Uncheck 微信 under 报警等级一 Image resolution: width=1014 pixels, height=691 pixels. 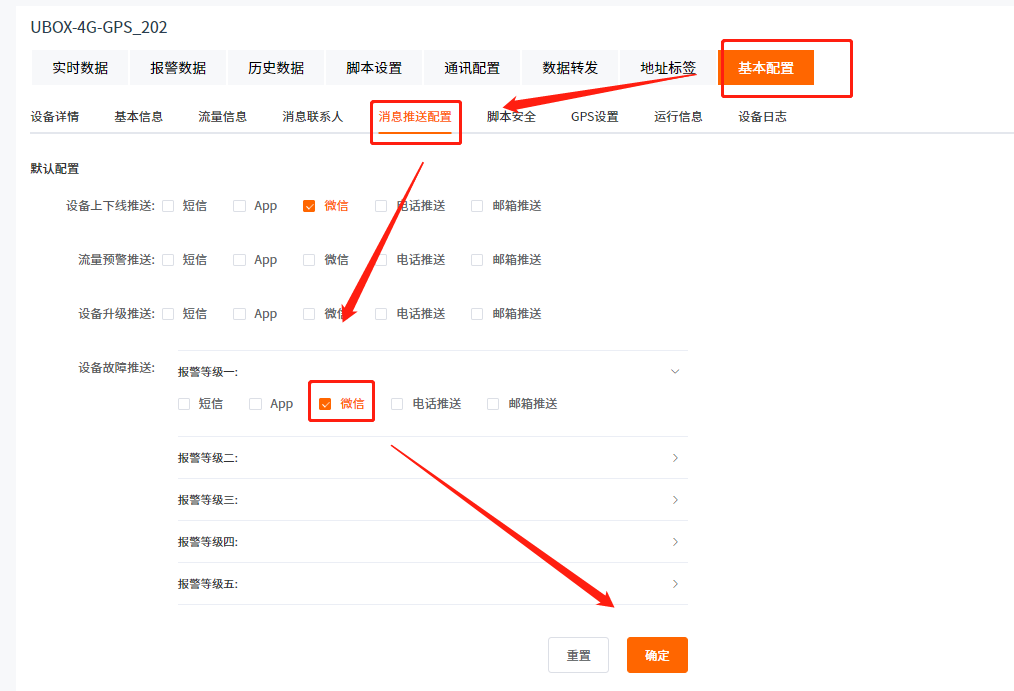pos(325,405)
